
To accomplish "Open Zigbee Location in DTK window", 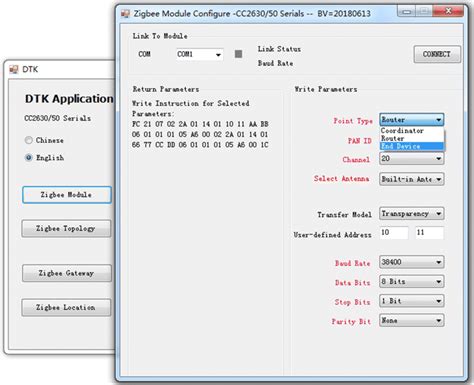I will pyautogui.click(x=66, y=307).
